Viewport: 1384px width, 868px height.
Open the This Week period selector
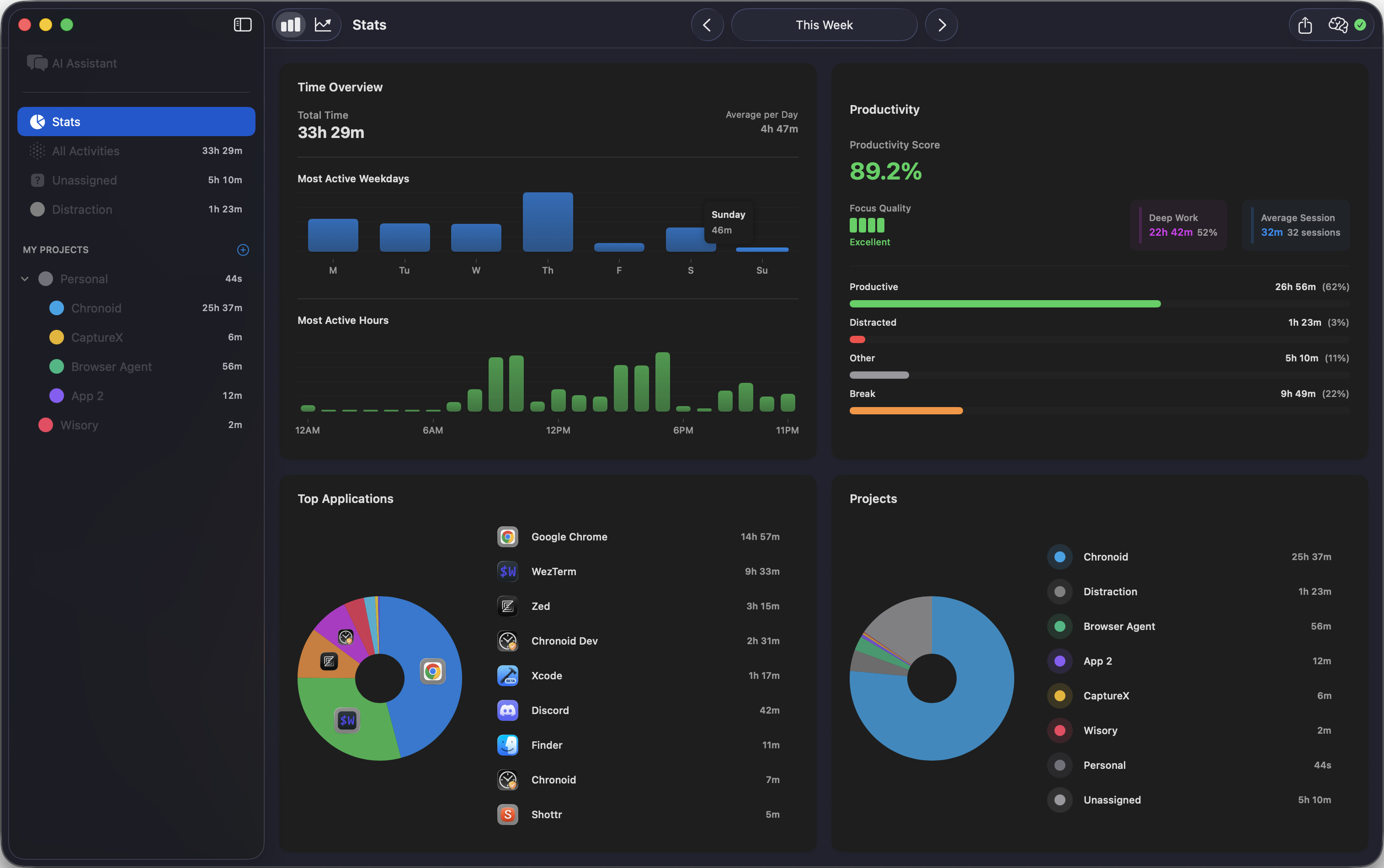(824, 25)
